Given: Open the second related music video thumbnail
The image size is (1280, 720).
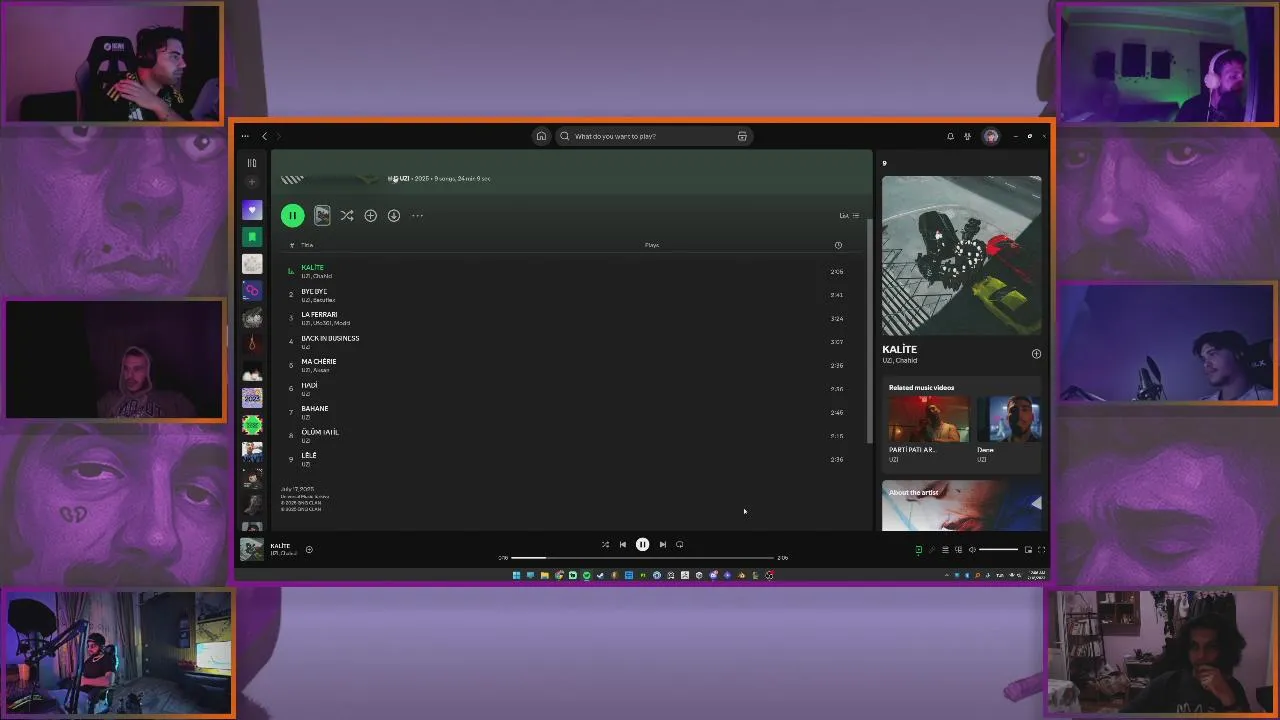Looking at the screenshot, I should [x=1009, y=419].
